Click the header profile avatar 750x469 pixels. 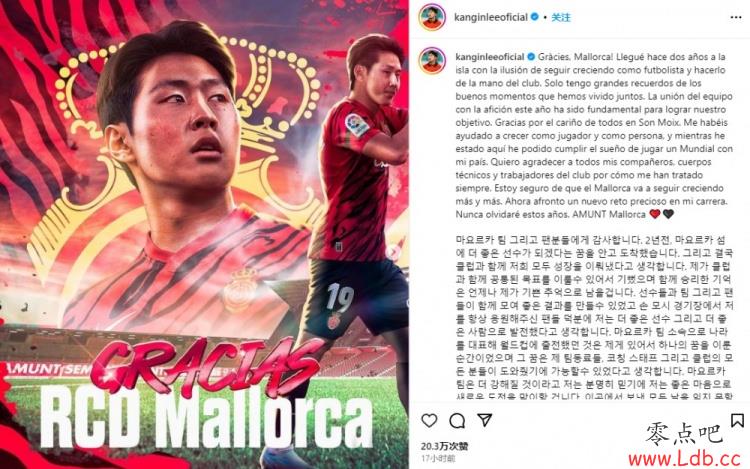[432, 18]
